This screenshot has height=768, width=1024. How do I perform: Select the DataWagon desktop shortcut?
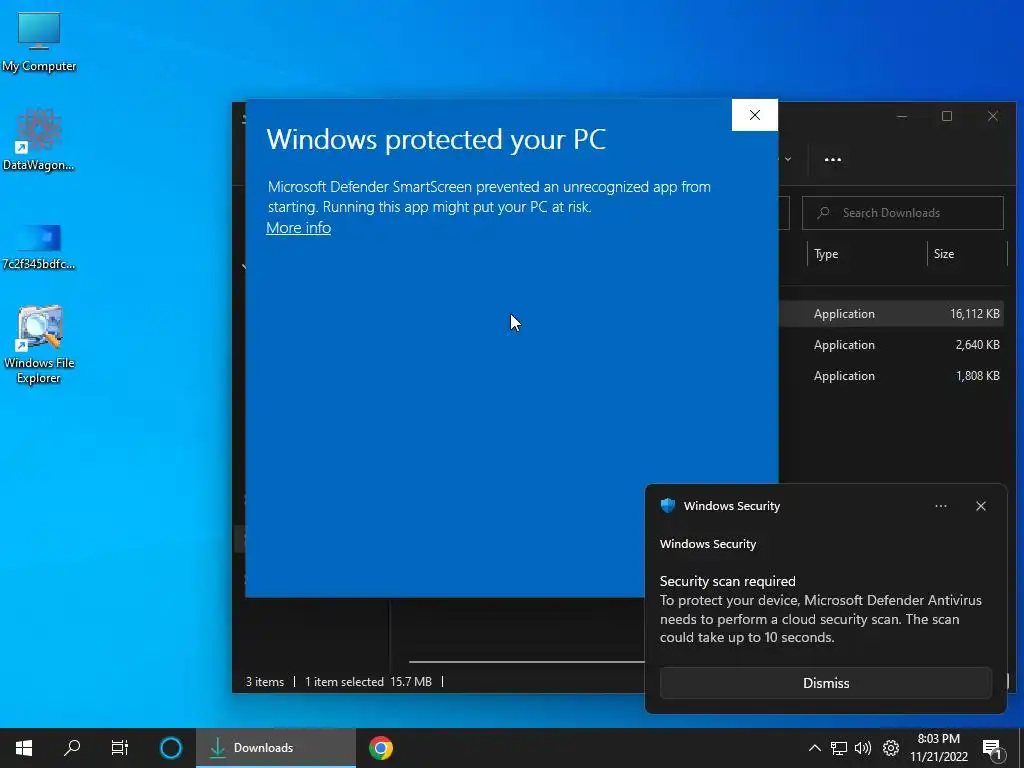39,139
